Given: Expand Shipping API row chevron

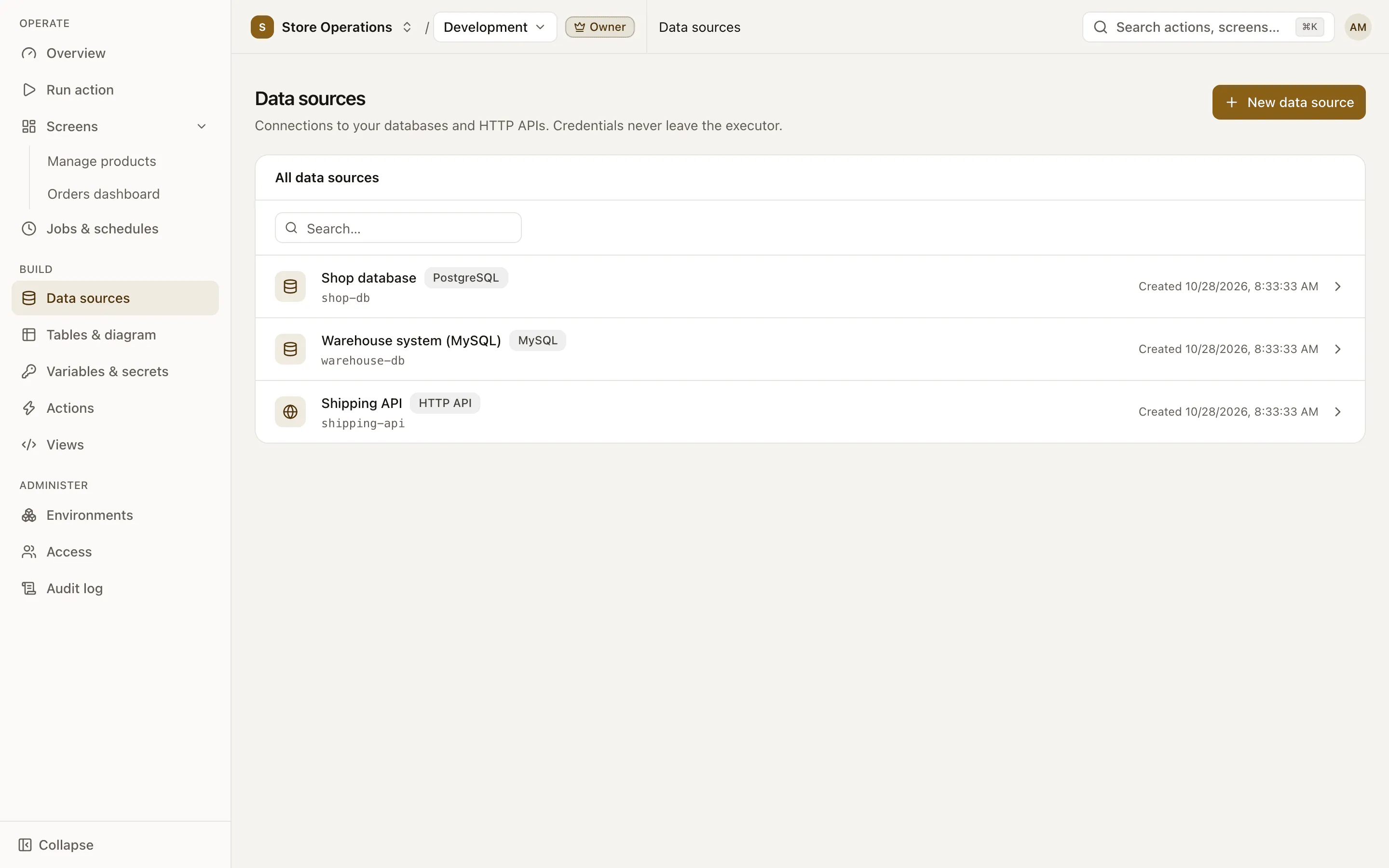Looking at the screenshot, I should (1338, 412).
